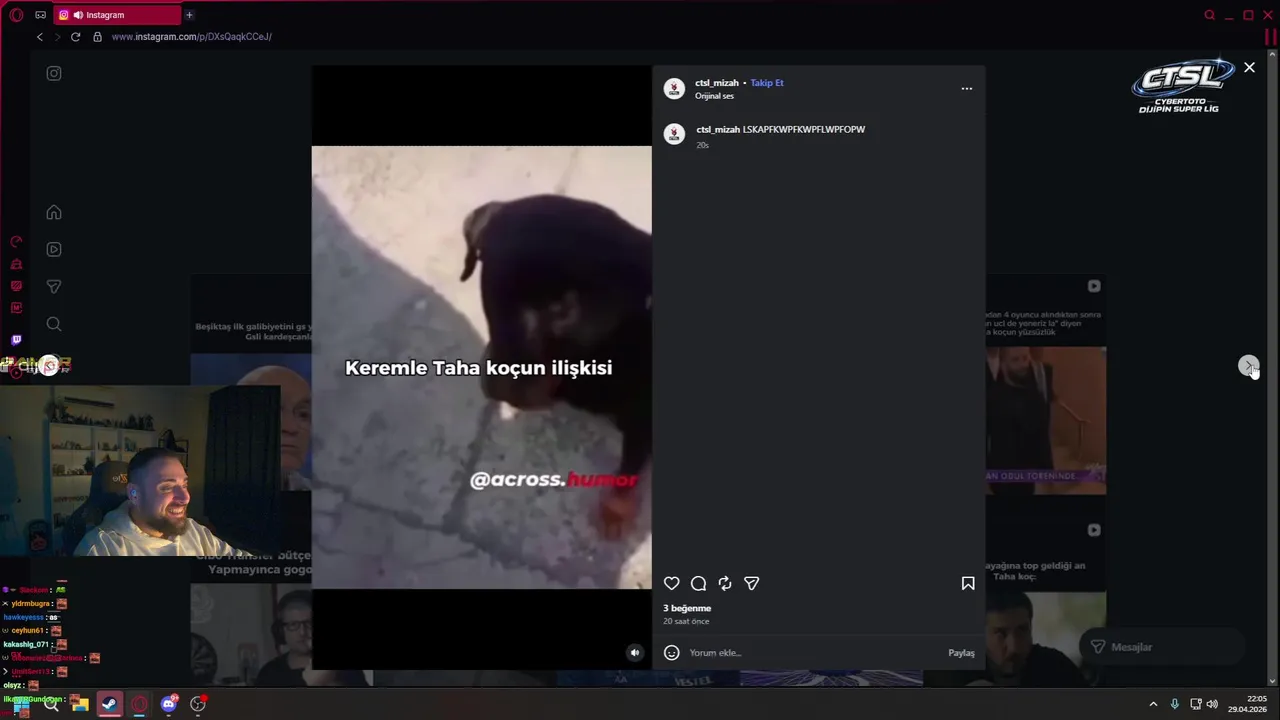This screenshot has height=720, width=1280.
Task: Open the clock showing 22:05
Action: (1248, 704)
